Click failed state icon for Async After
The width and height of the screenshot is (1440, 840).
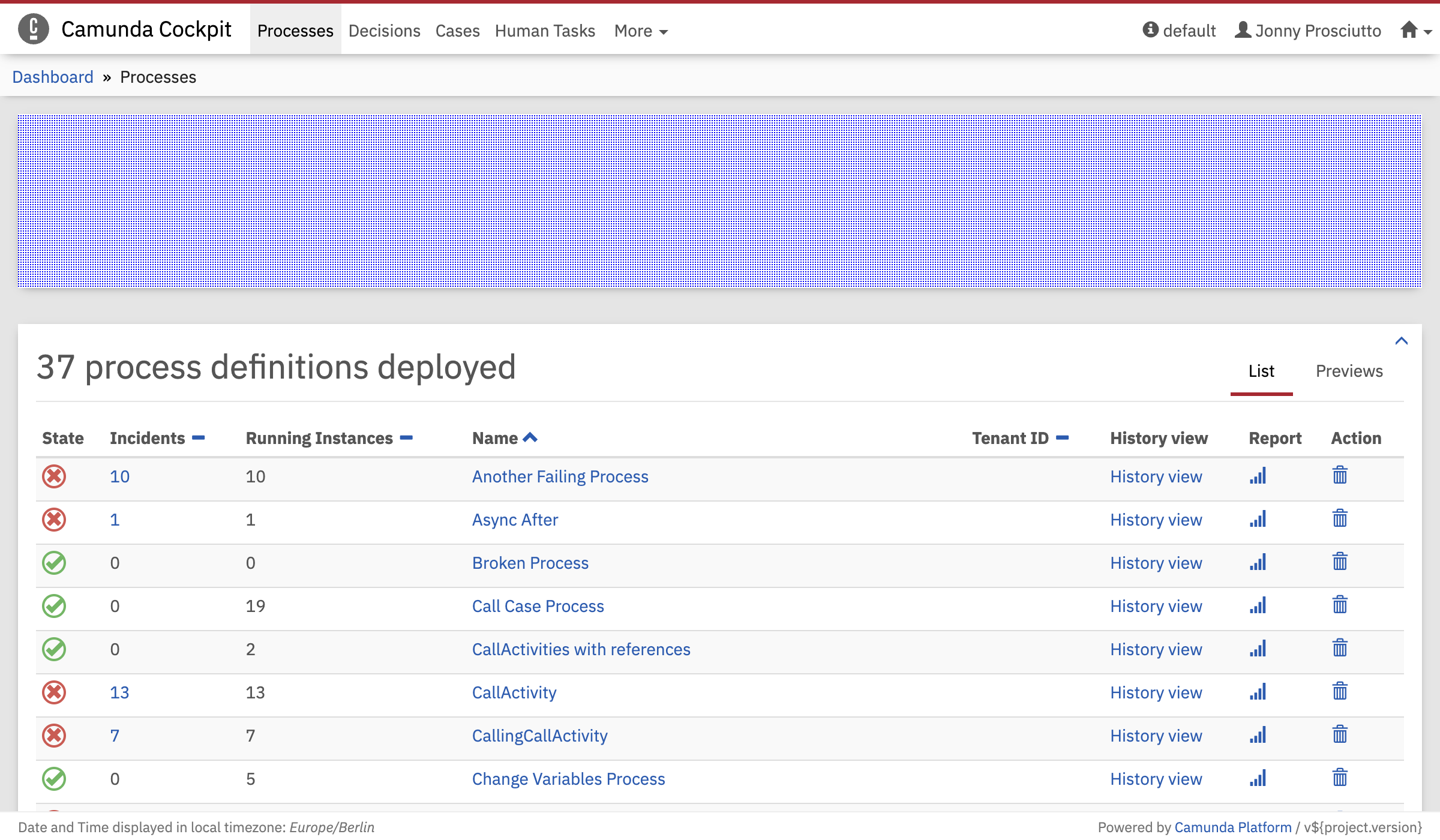tap(54, 520)
